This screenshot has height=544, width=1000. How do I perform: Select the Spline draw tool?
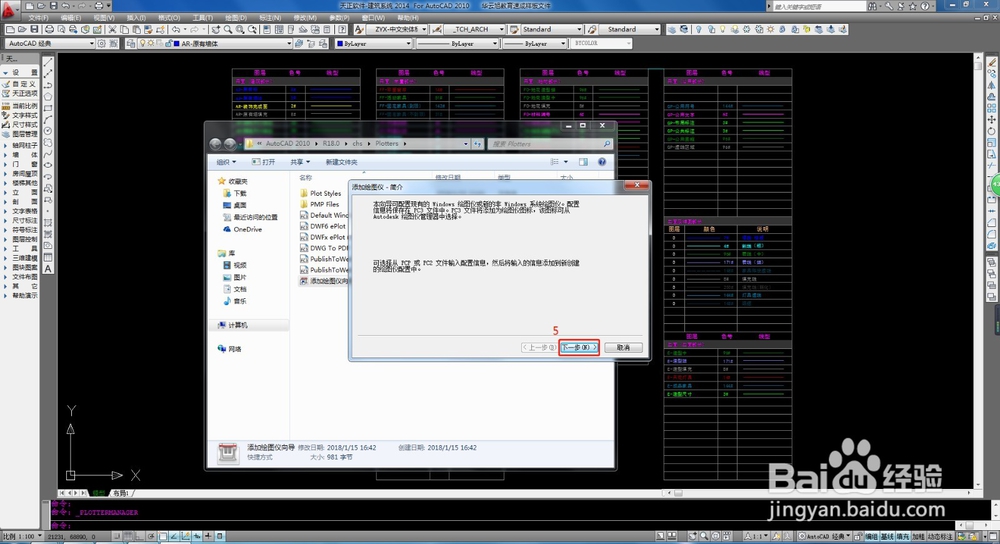coord(48,154)
